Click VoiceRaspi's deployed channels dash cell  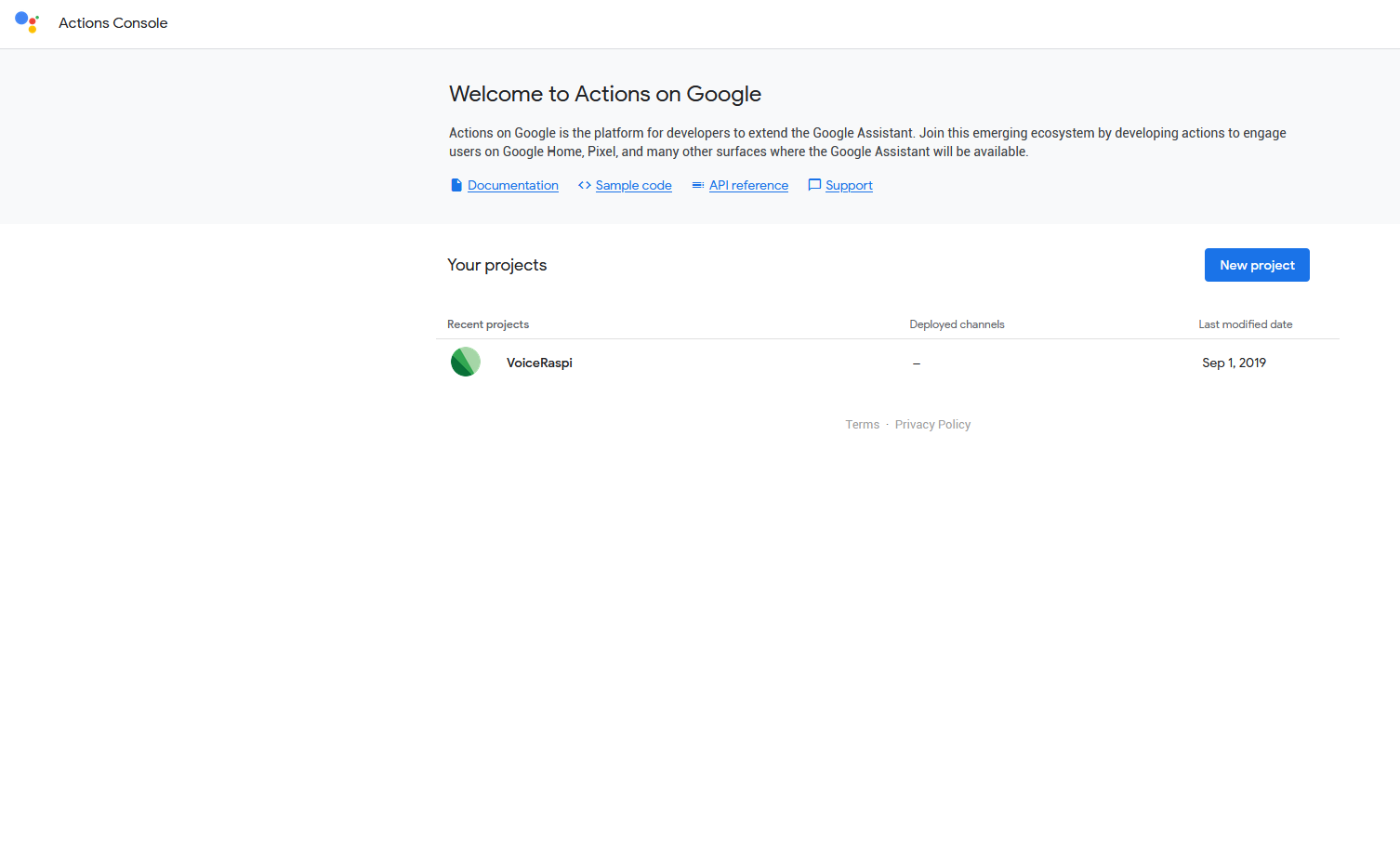917,363
